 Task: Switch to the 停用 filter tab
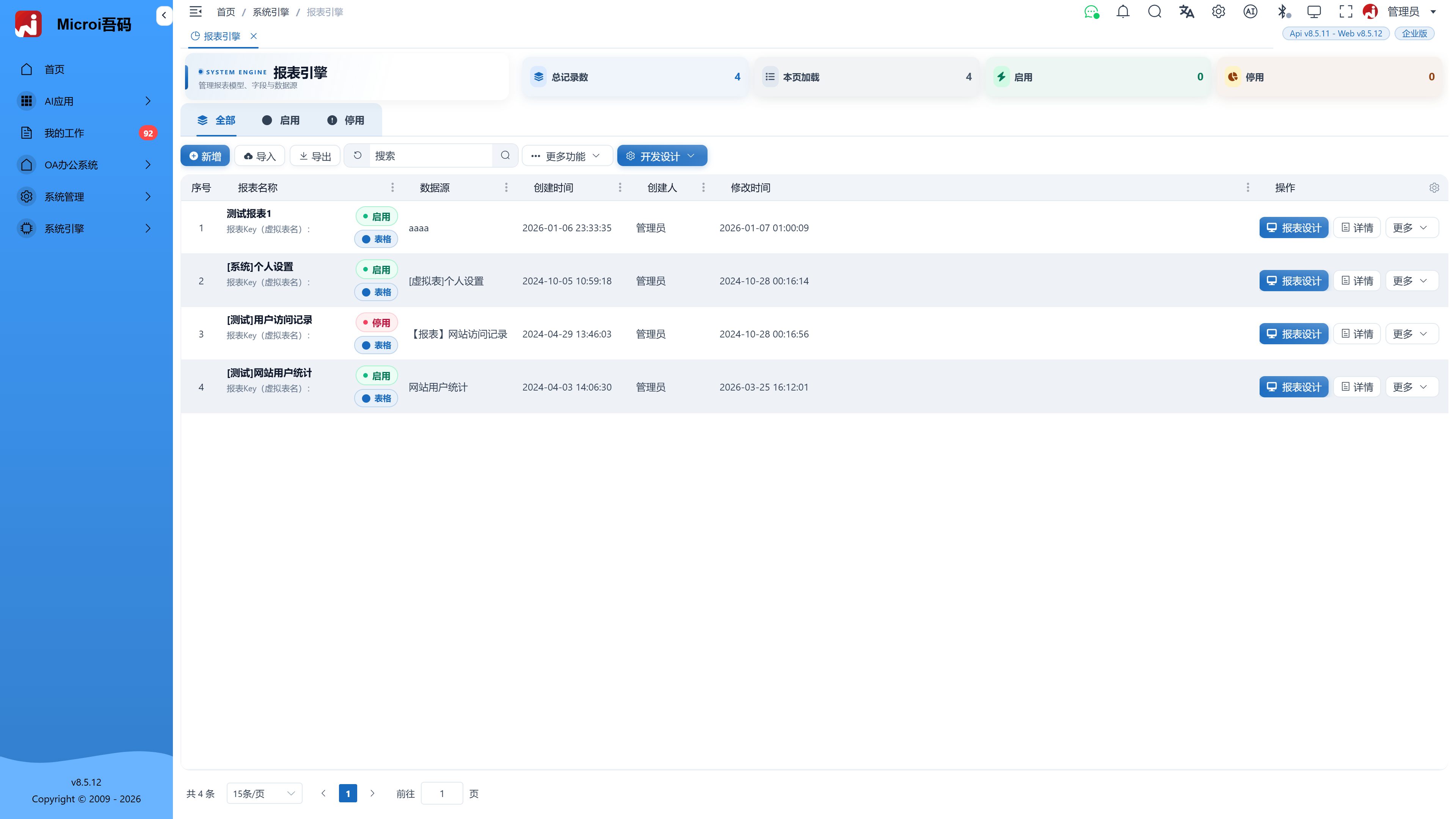(x=346, y=121)
